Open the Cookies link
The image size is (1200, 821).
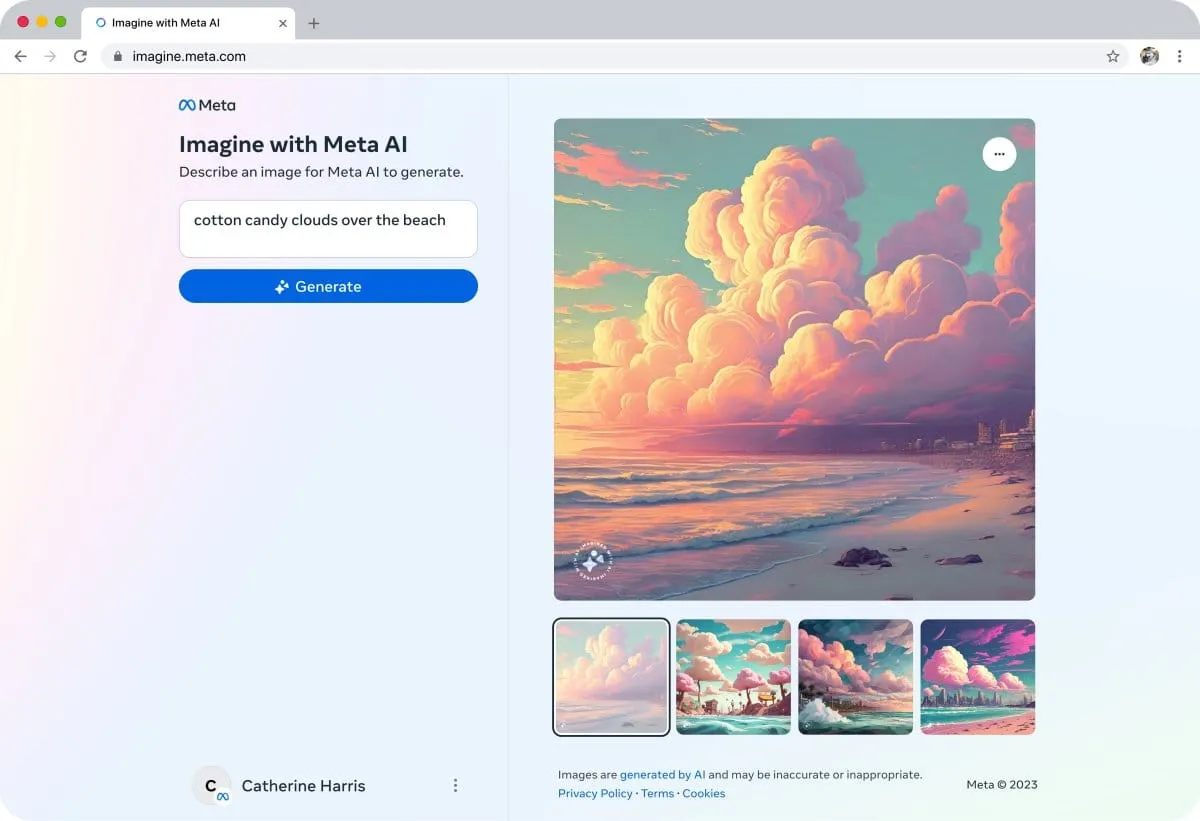pyautogui.click(x=704, y=793)
